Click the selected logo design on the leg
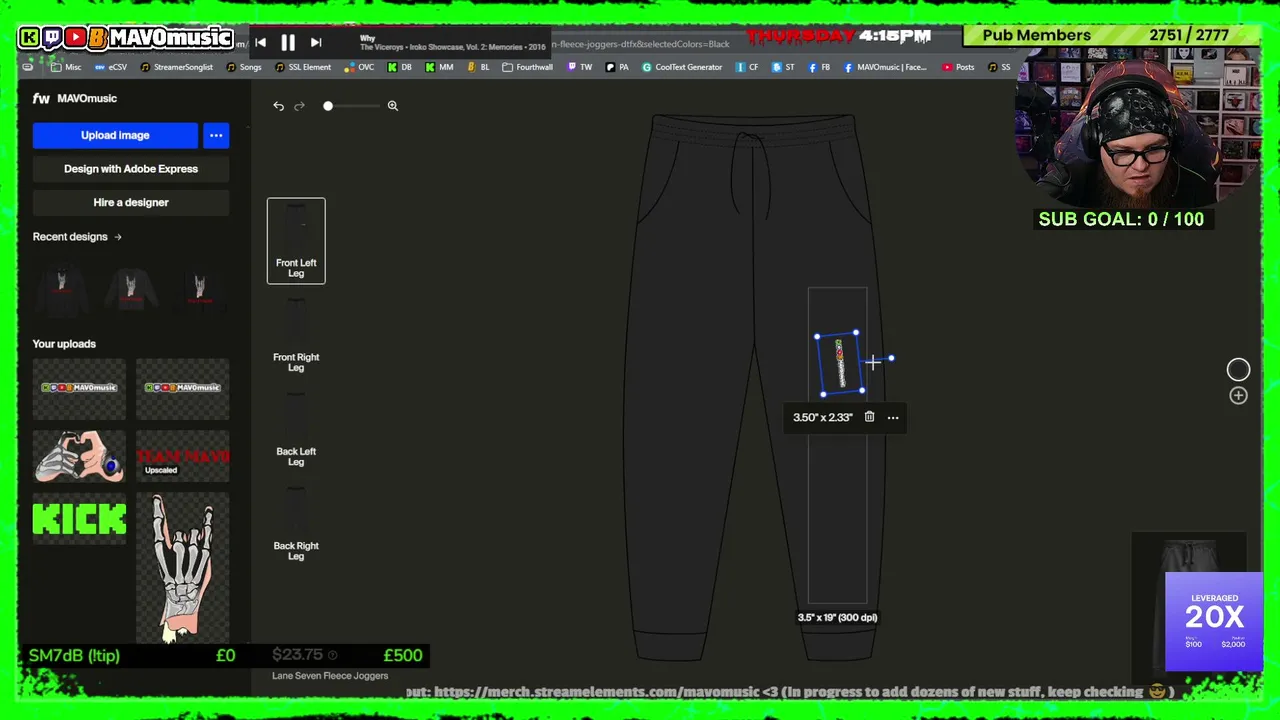 (x=840, y=364)
